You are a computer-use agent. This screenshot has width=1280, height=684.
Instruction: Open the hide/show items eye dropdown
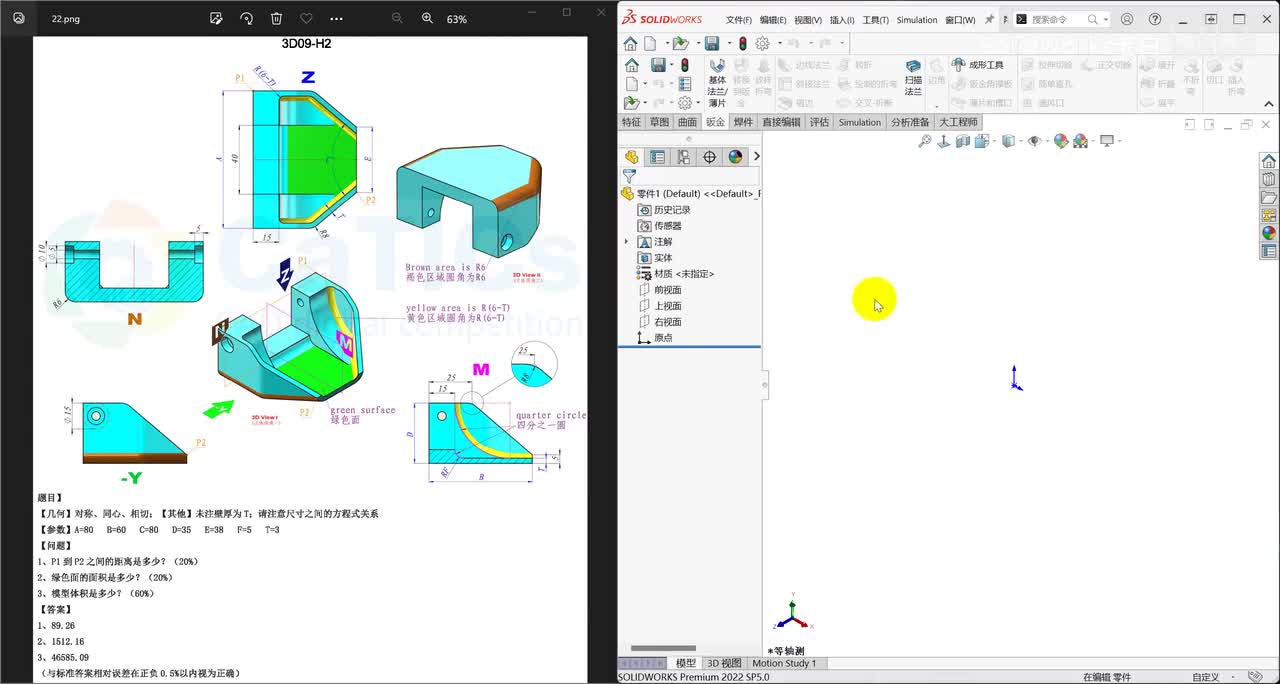[x=1036, y=141]
